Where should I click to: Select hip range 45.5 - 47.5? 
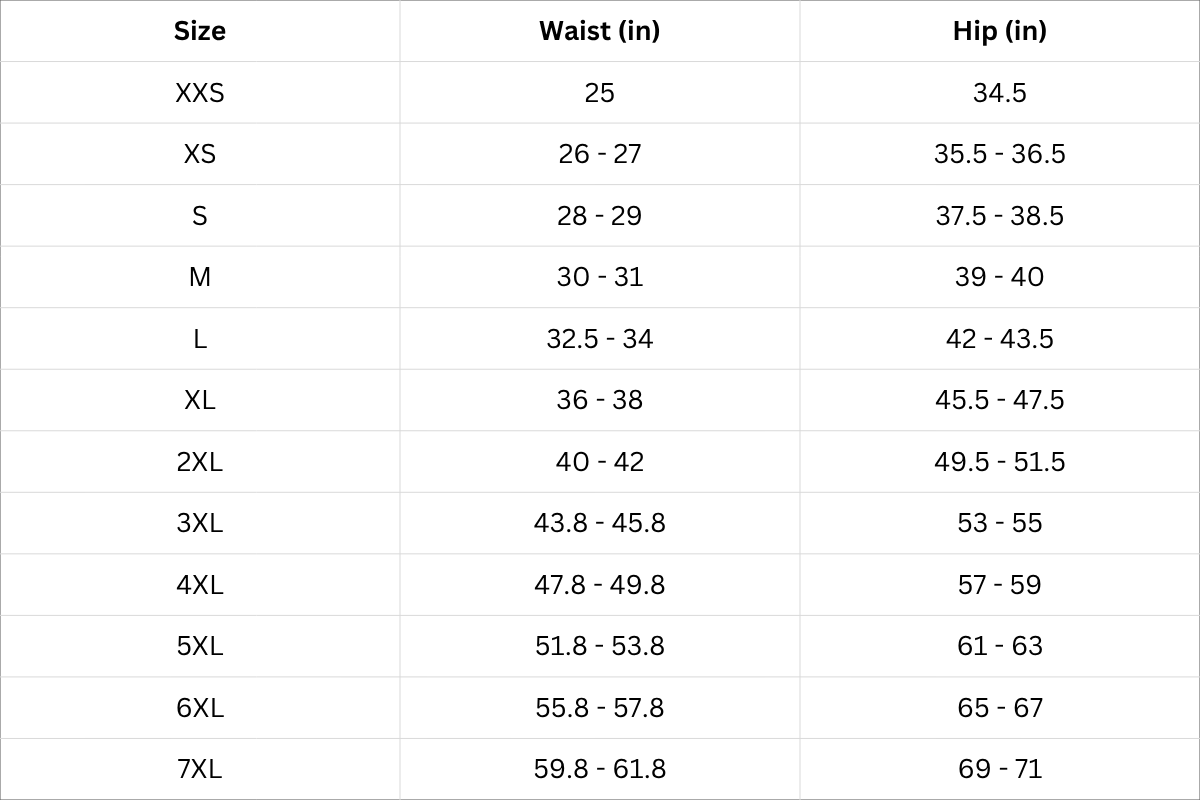click(x=1000, y=400)
